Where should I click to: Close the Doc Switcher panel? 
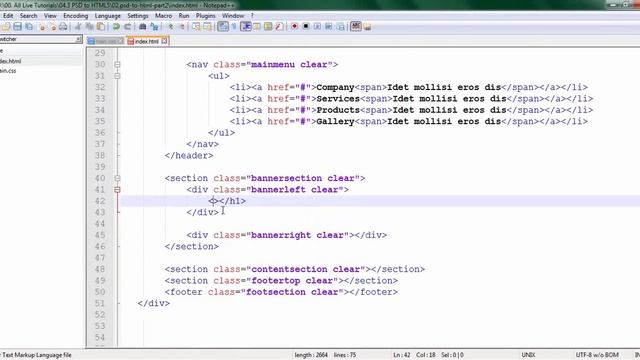[x=78, y=39]
